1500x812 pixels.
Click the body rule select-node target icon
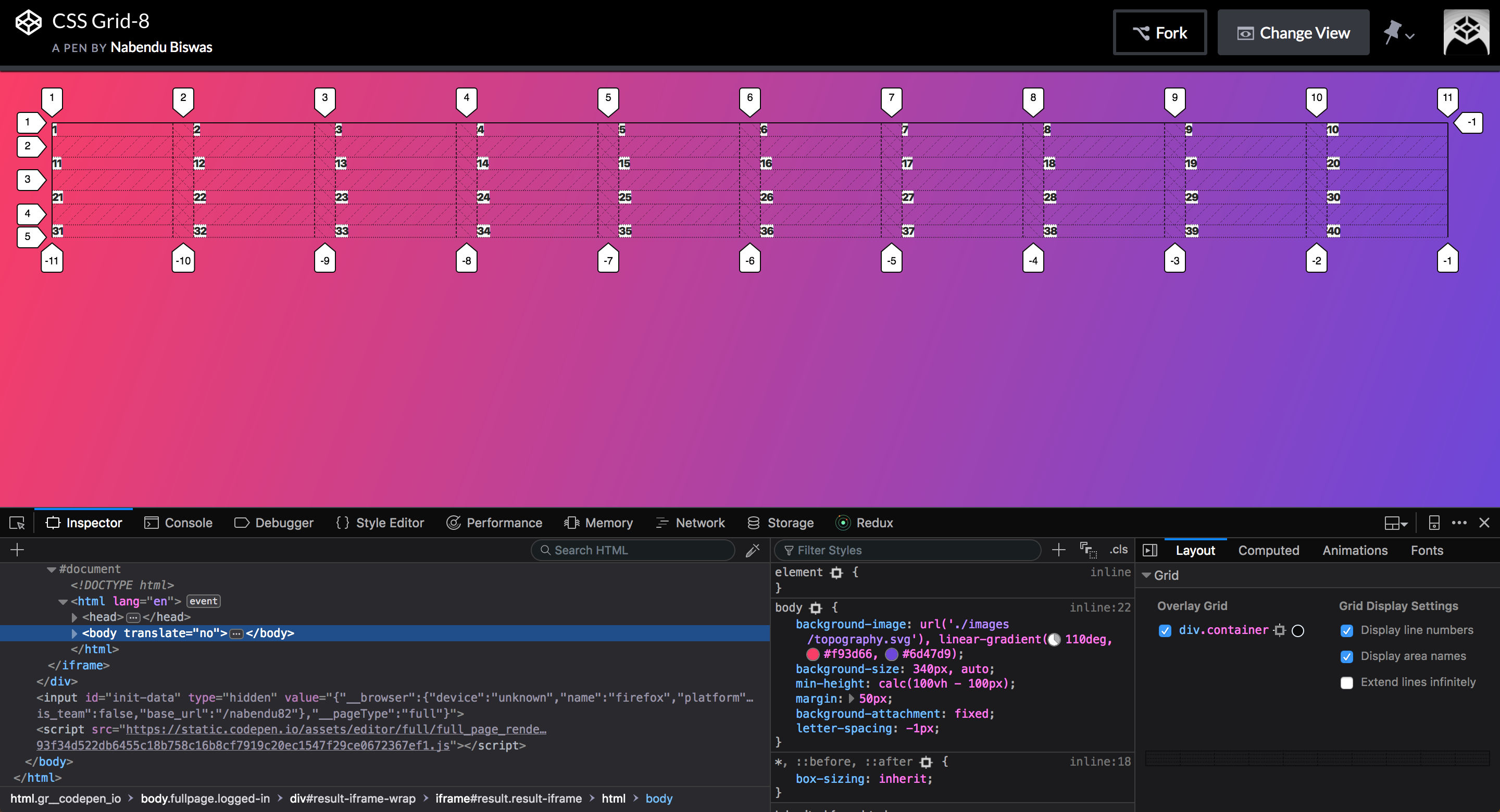[x=816, y=608]
